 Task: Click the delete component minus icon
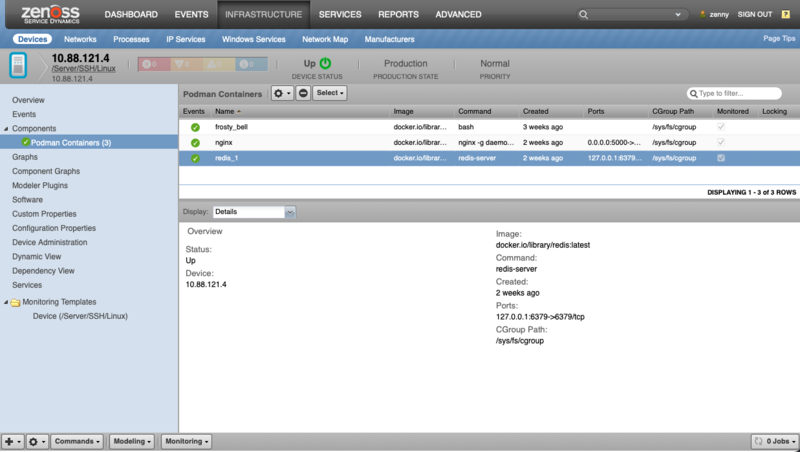pos(303,93)
